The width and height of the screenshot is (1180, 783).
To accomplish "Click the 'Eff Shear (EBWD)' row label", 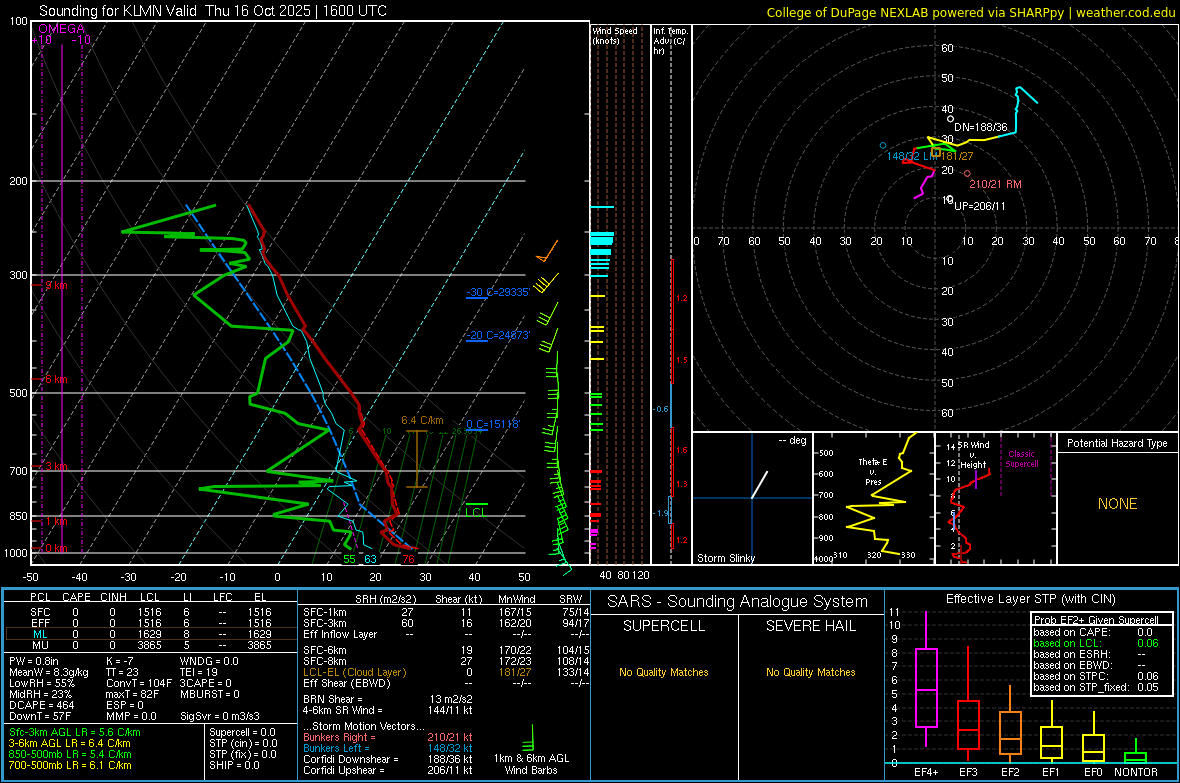I will tap(347, 683).
